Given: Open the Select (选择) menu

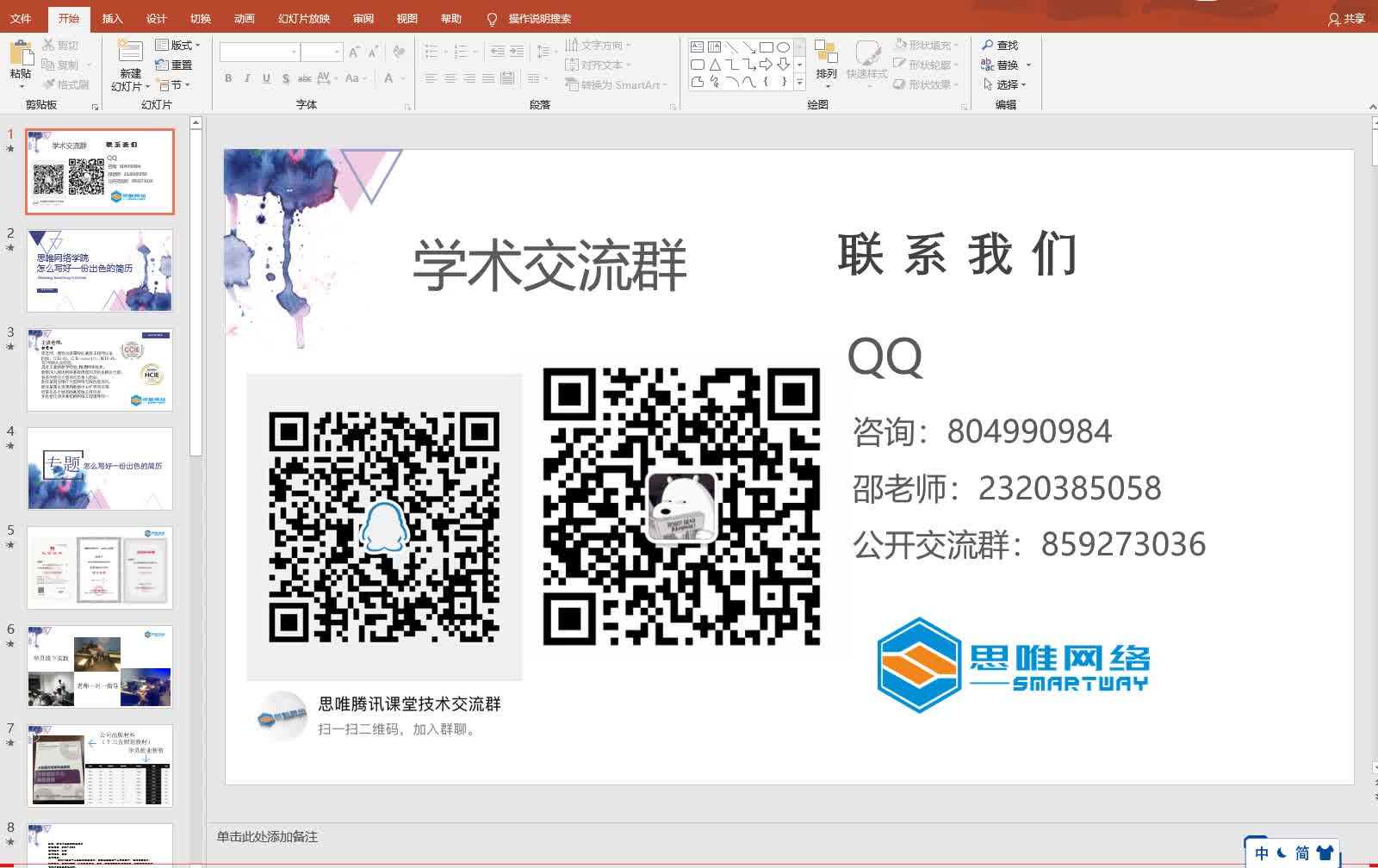Looking at the screenshot, I should [x=1004, y=84].
